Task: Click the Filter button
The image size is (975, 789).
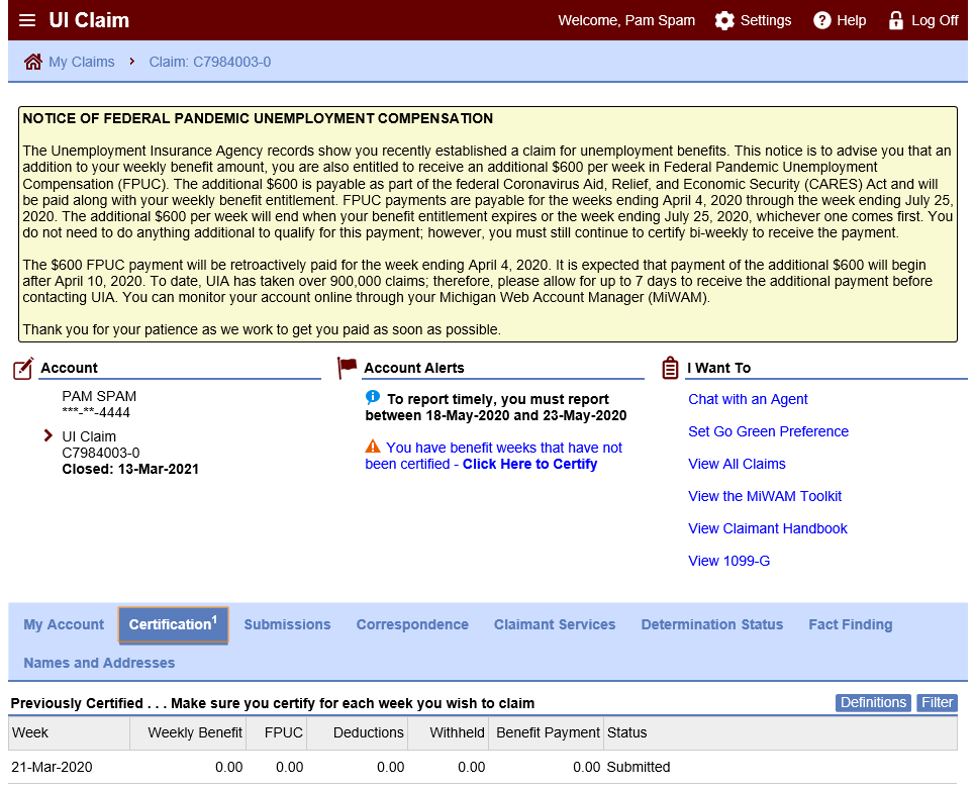Action: [937, 703]
